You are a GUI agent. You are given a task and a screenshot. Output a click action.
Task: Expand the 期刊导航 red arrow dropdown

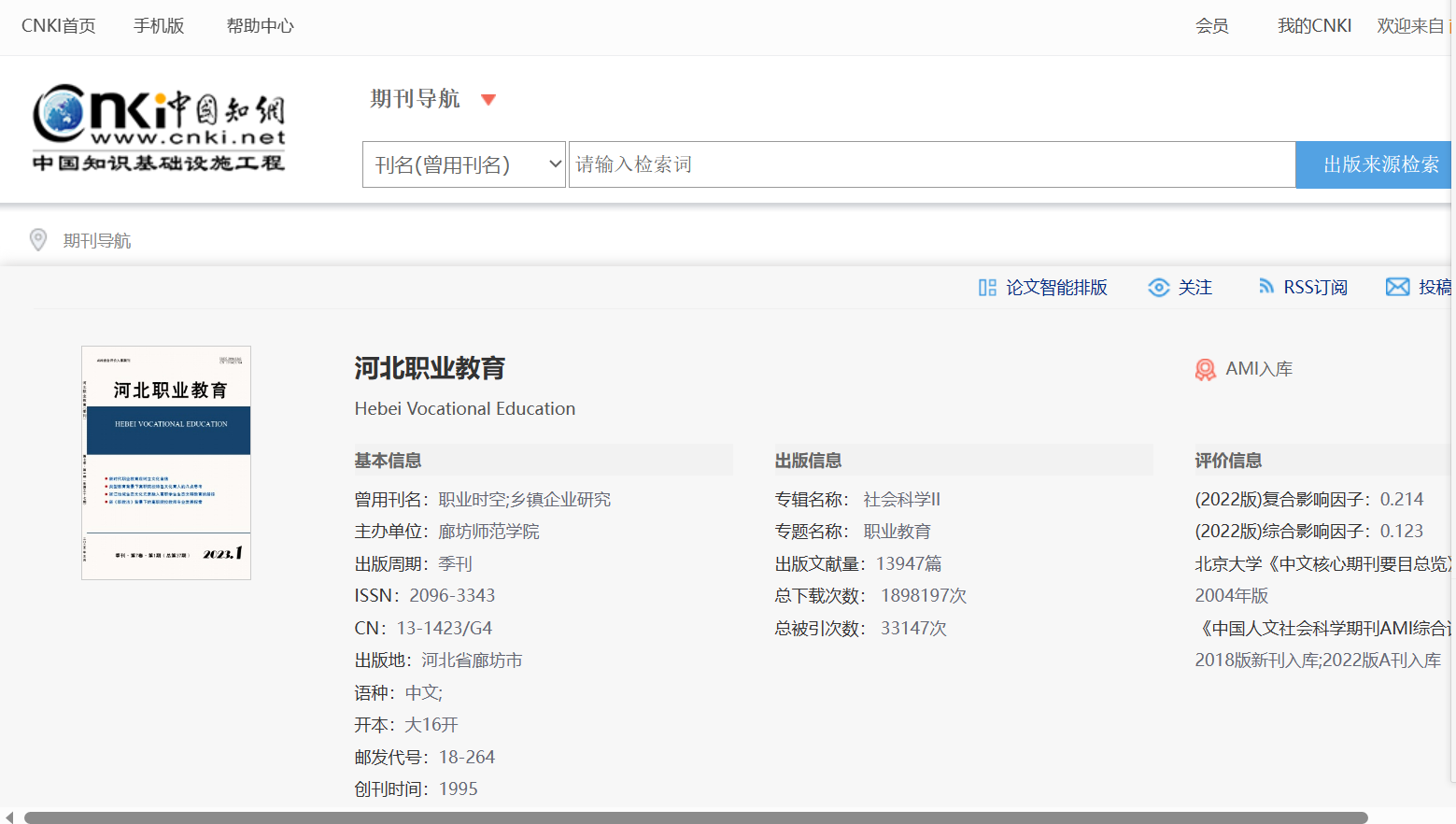[488, 100]
